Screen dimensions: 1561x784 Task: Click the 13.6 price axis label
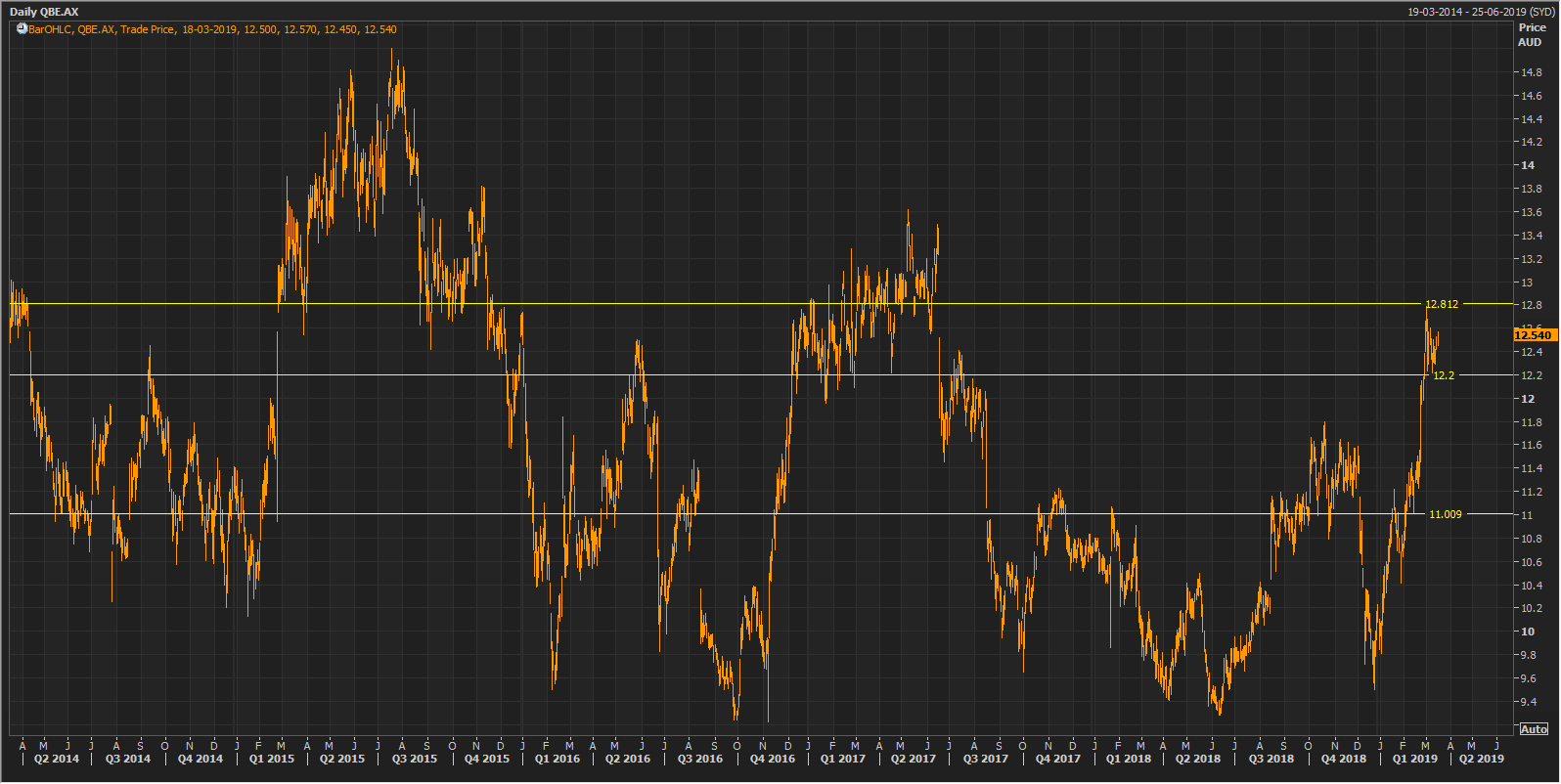point(1532,212)
